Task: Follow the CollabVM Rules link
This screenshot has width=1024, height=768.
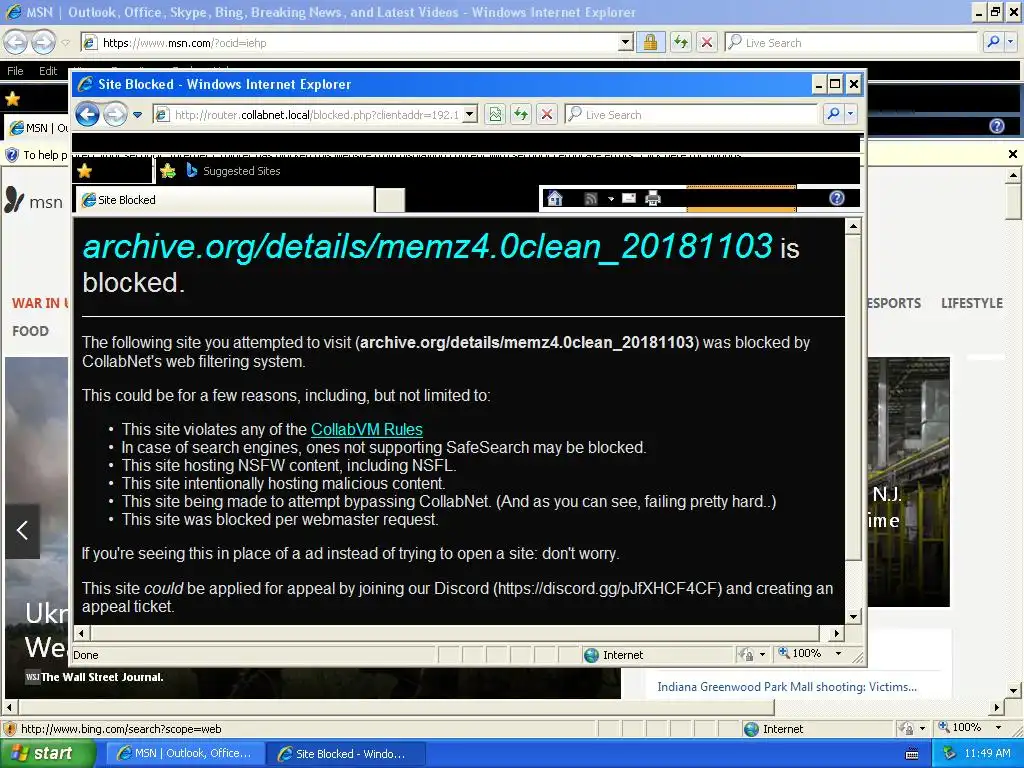Action: (366, 429)
